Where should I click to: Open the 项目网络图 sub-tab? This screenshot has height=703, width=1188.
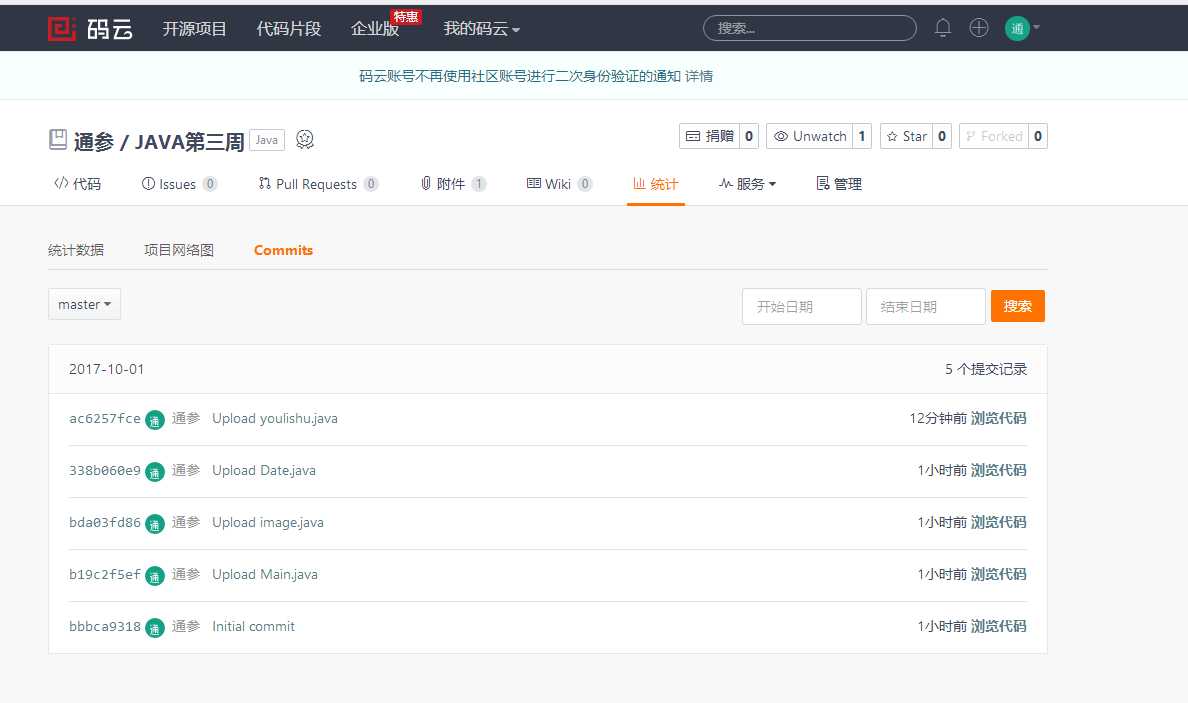point(179,250)
